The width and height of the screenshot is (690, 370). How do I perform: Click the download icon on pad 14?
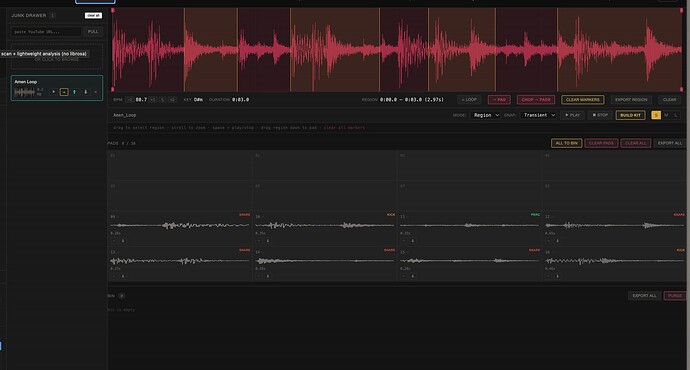pyautogui.click(x=268, y=276)
